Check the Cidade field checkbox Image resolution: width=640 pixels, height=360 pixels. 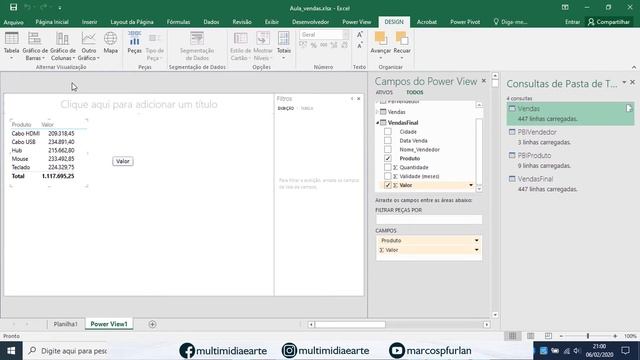(388, 131)
